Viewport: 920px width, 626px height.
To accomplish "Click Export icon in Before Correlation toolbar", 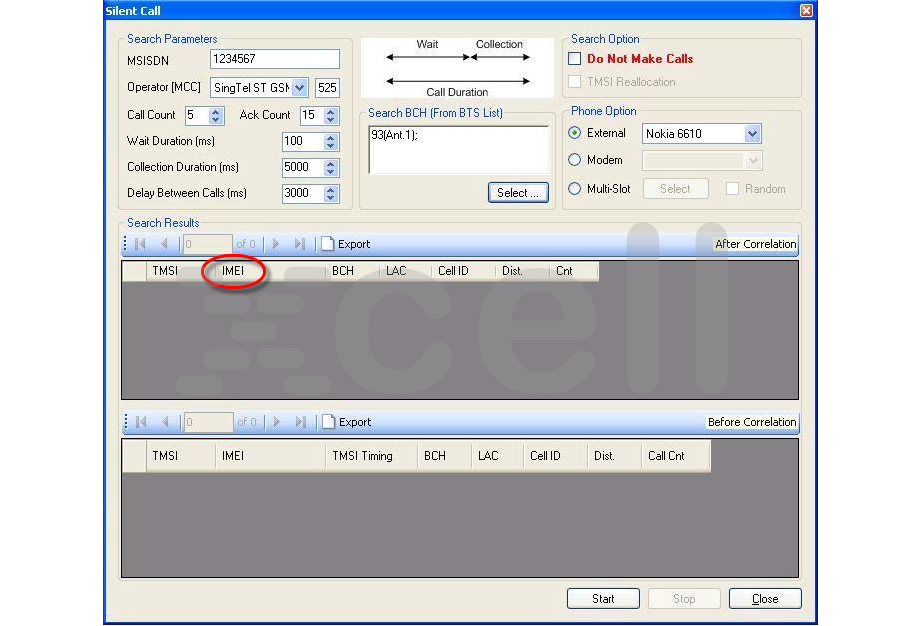I will tap(328, 422).
